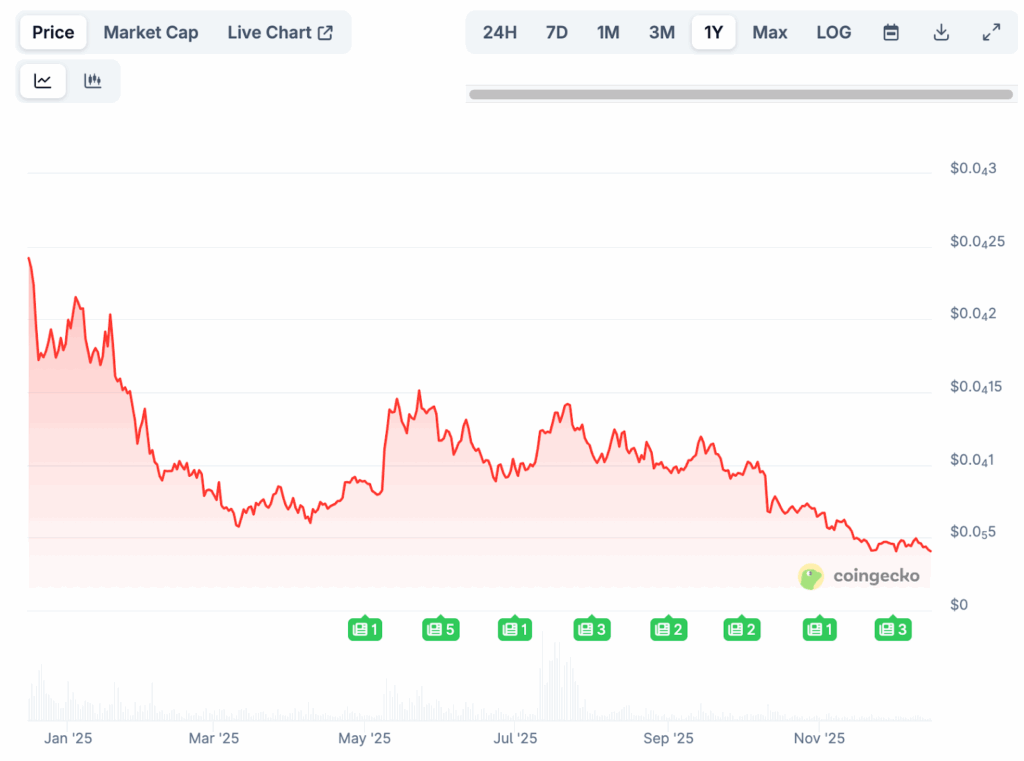Switch to candlestick chart view
The width and height of the screenshot is (1024, 761).
[93, 81]
